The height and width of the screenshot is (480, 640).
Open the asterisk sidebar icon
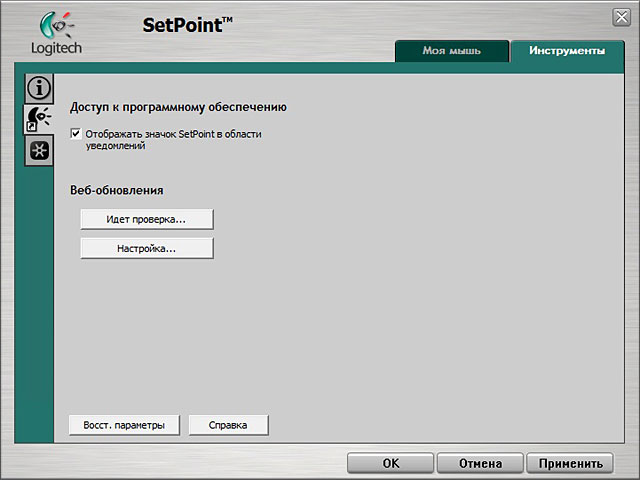pos(39,151)
